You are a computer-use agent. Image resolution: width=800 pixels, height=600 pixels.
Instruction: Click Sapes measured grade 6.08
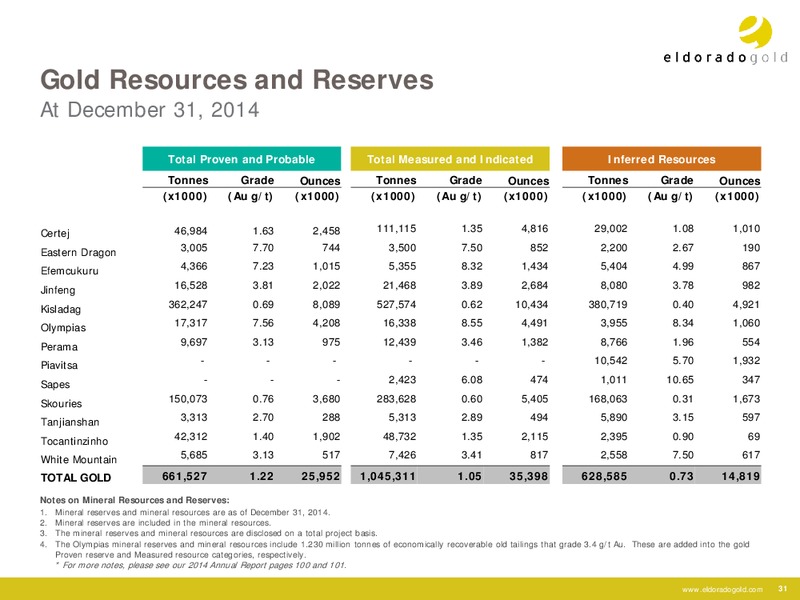472,380
